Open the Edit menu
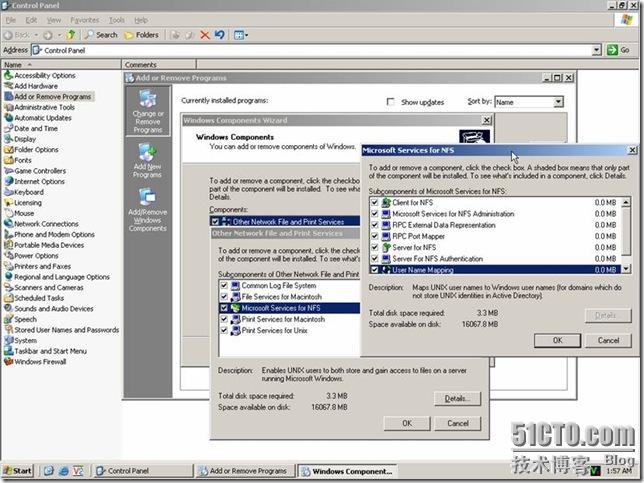The image size is (644, 483). [x=31, y=20]
